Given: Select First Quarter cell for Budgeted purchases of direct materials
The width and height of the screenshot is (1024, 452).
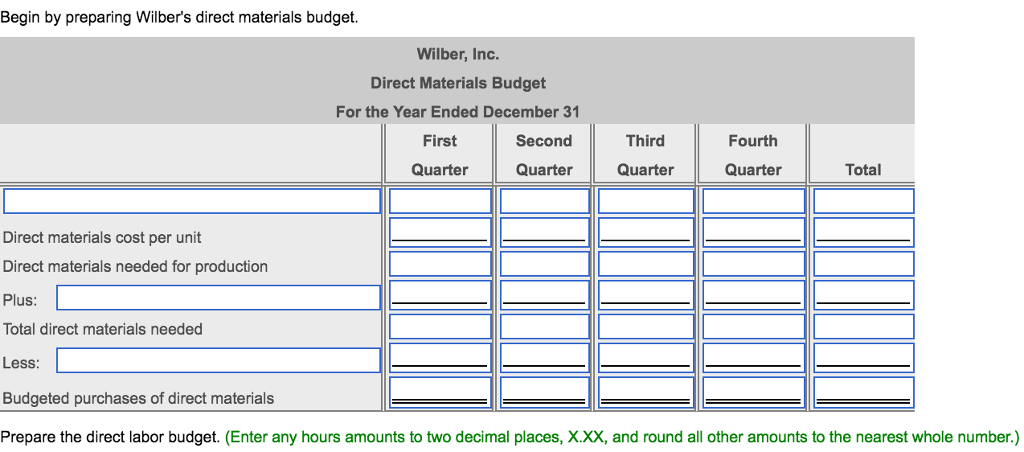Looking at the screenshot, I should [x=440, y=393].
